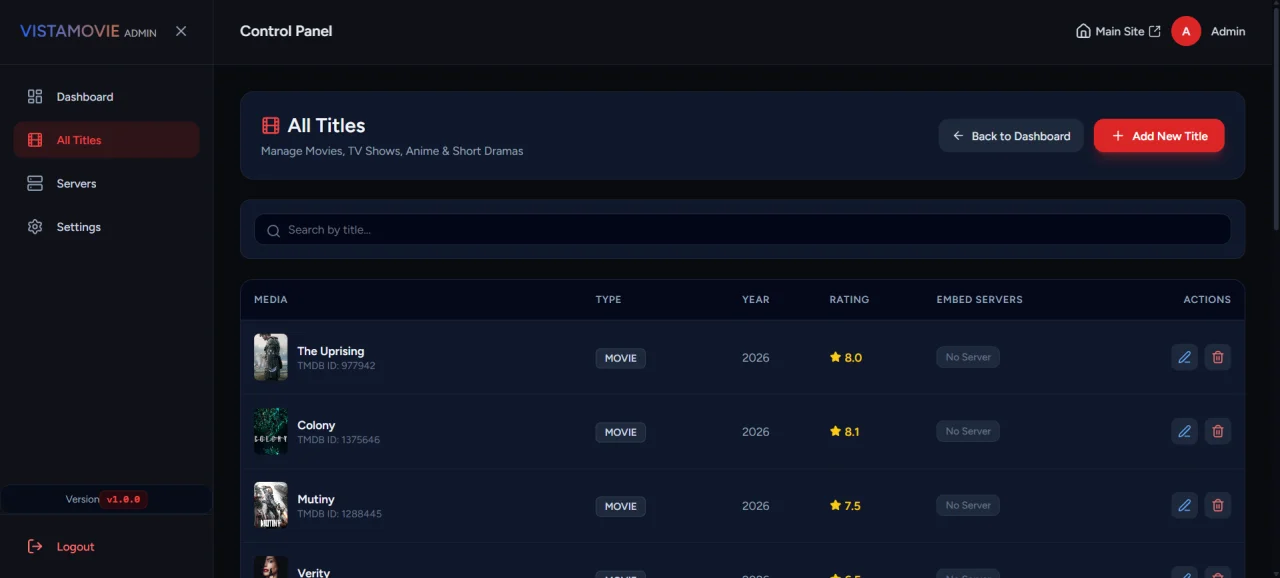Image resolution: width=1280 pixels, height=578 pixels.
Task: Click the plus icon on Add New Title
Action: [x=1118, y=136]
